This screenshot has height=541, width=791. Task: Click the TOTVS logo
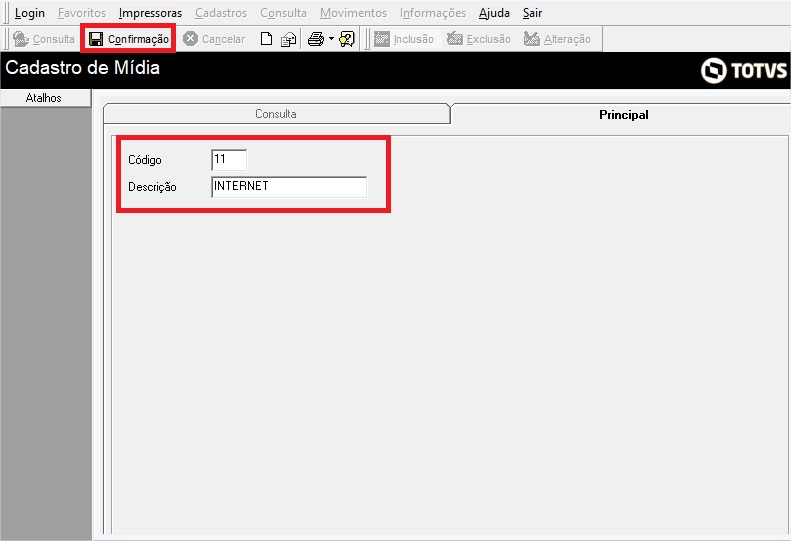744,70
